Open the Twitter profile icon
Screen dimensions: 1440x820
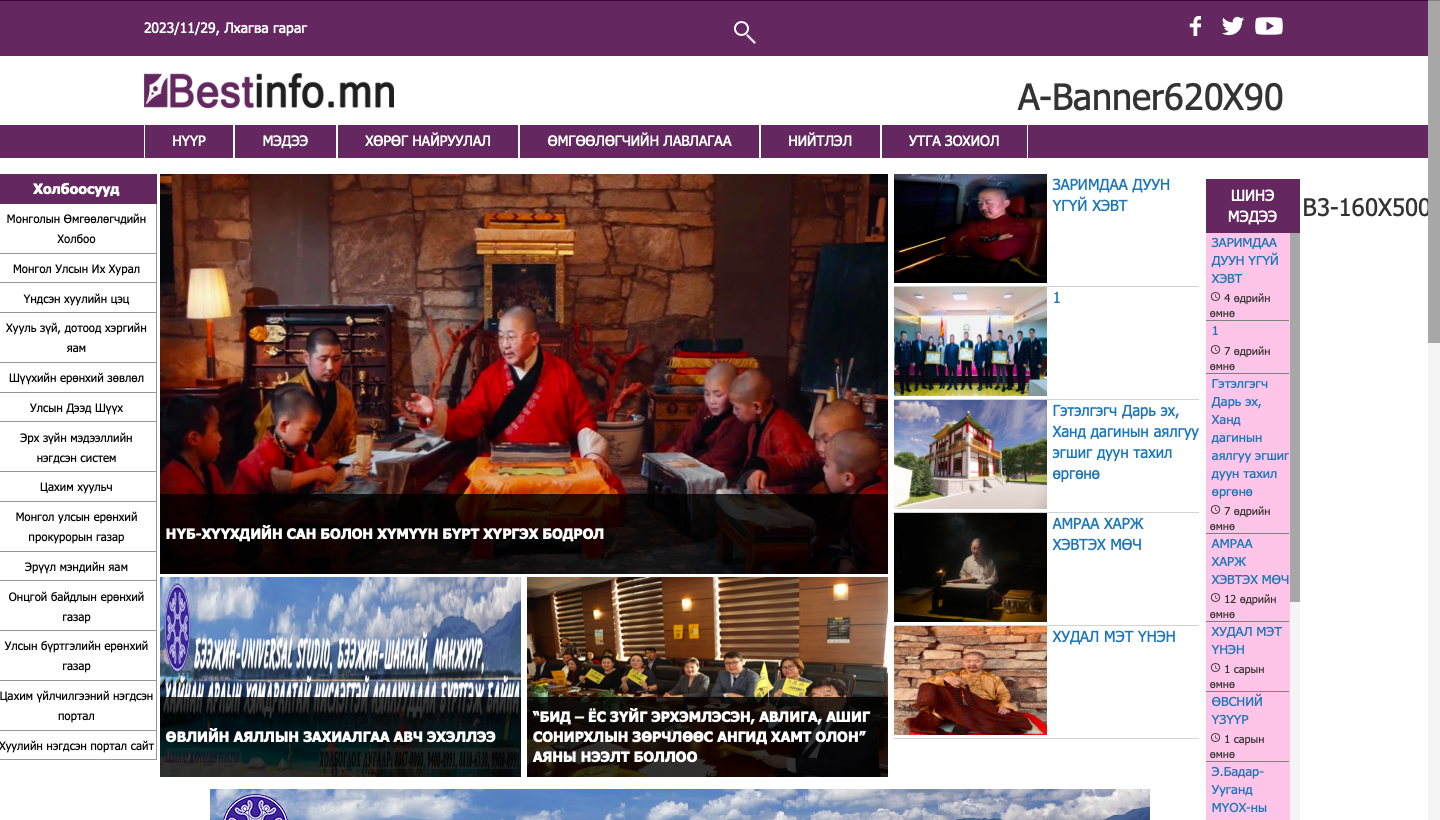(x=1232, y=27)
